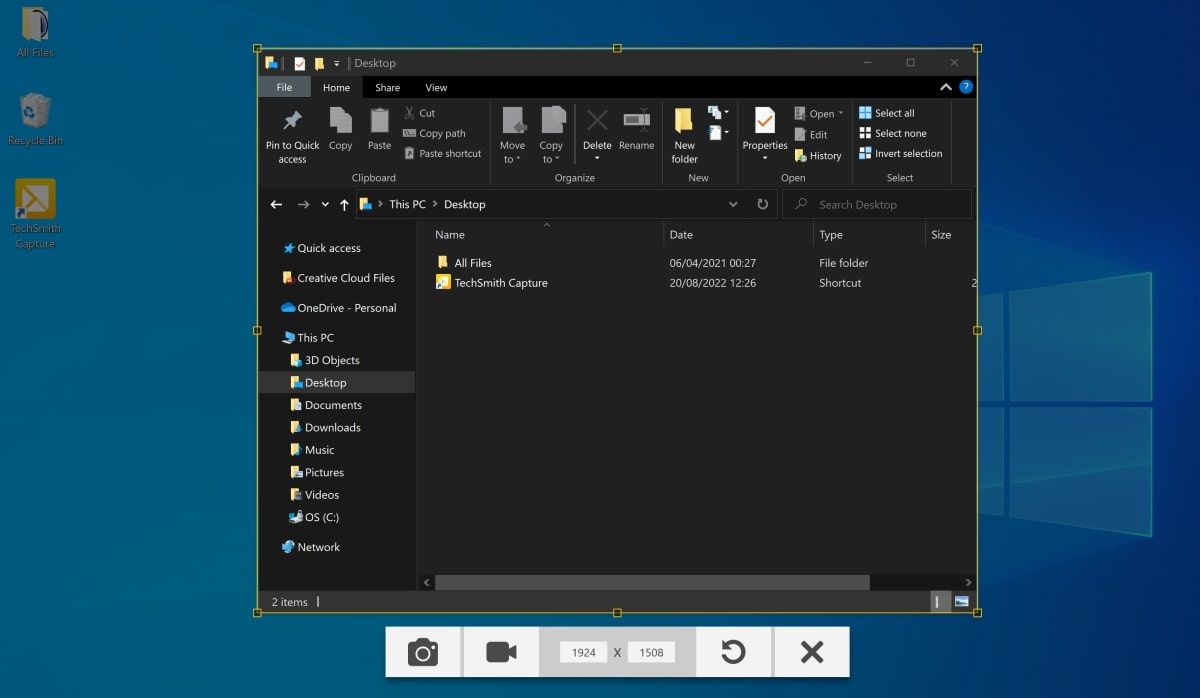Switch to the View ribbon tab
The height and width of the screenshot is (698, 1200).
point(436,87)
